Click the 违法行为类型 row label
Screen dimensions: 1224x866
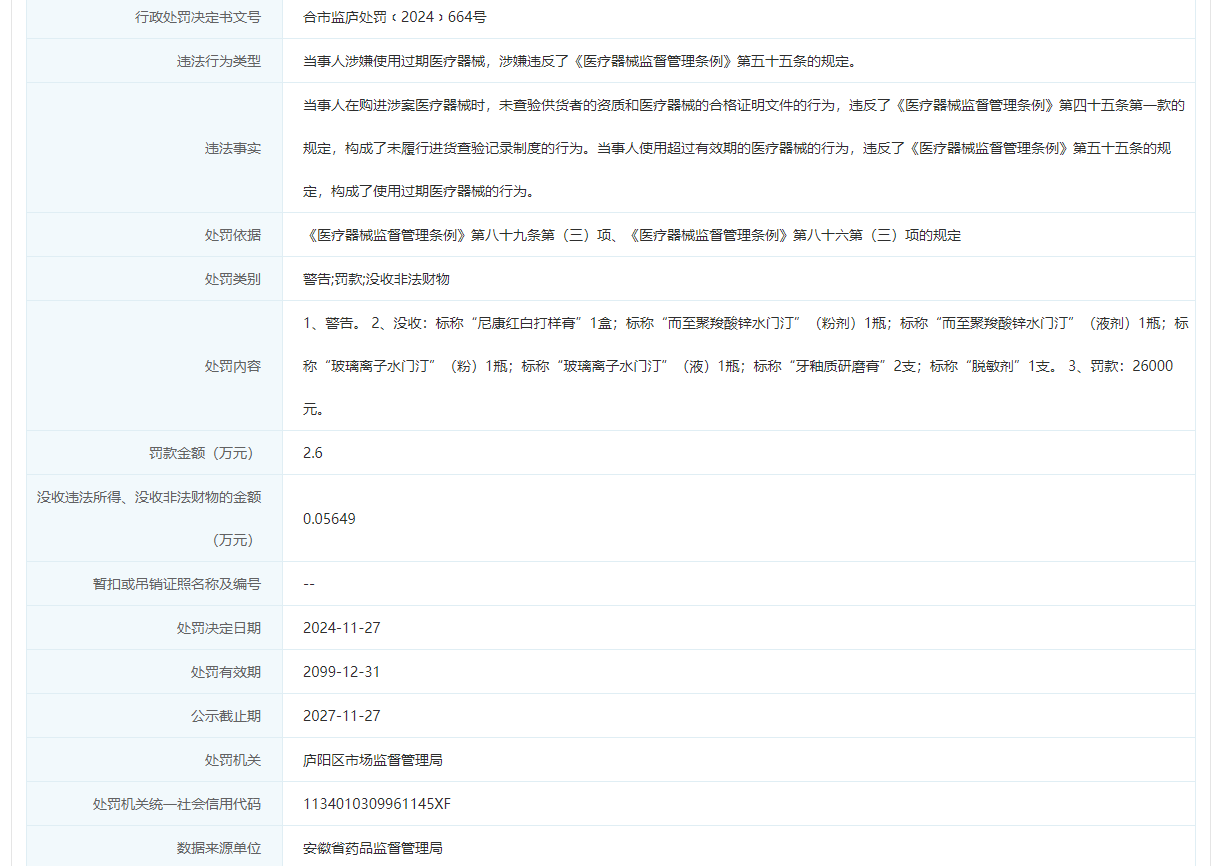coord(219,61)
